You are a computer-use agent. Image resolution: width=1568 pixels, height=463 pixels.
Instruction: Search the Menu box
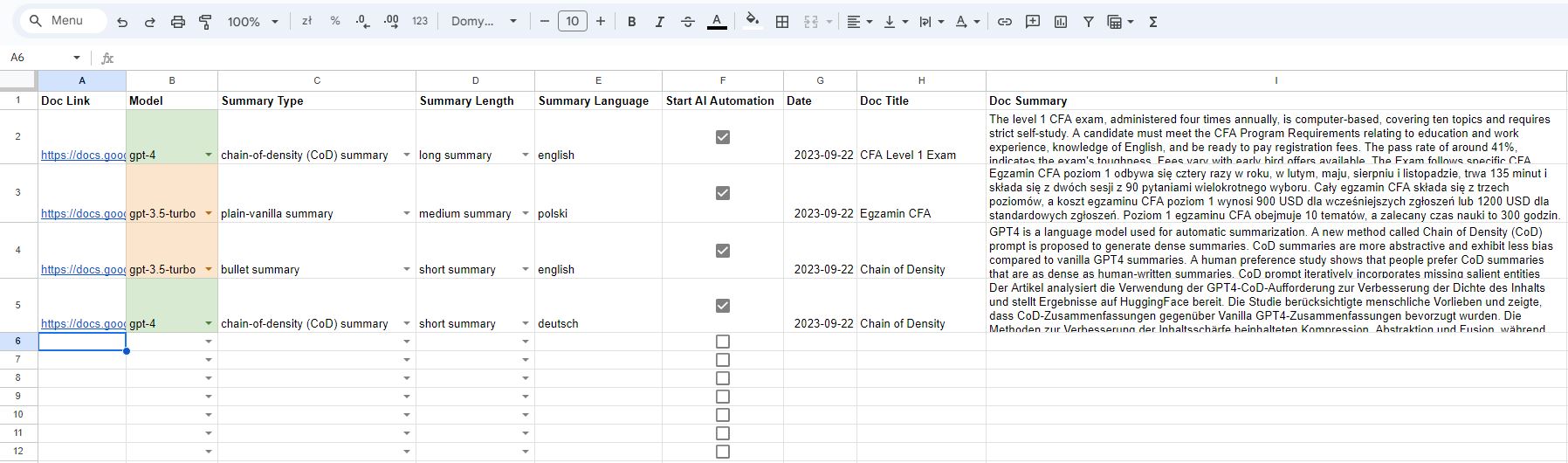(63, 21)
